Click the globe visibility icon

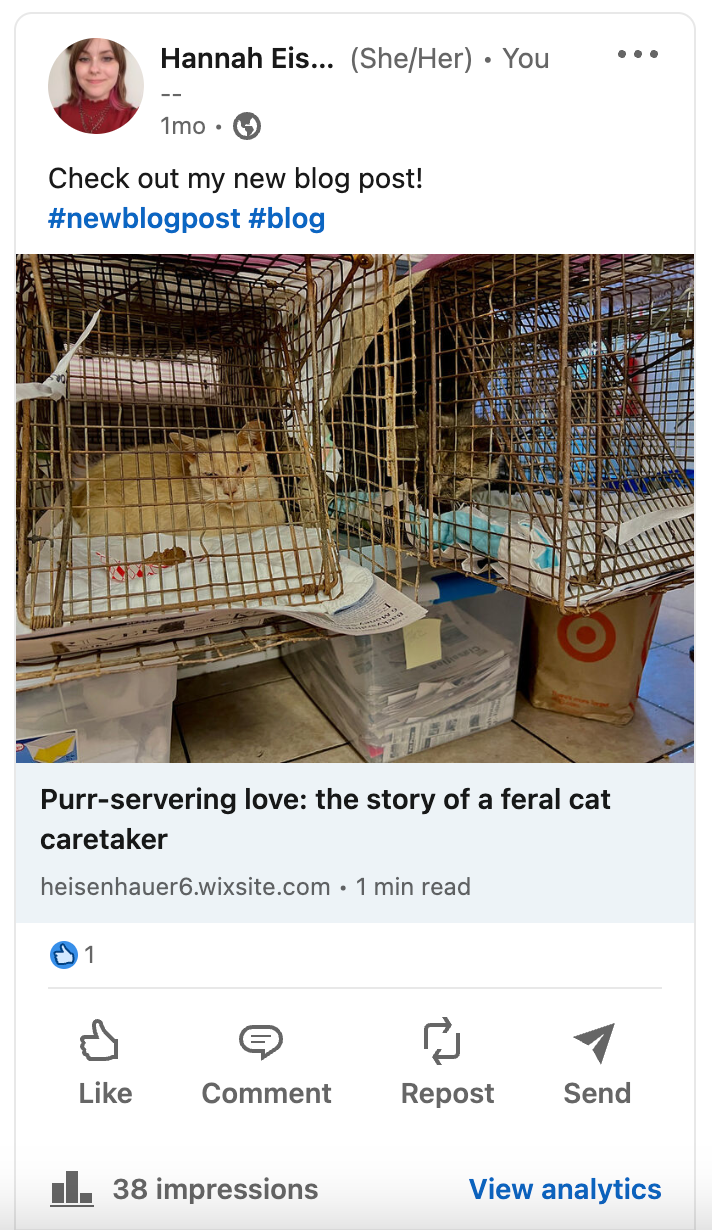[247, 126]
